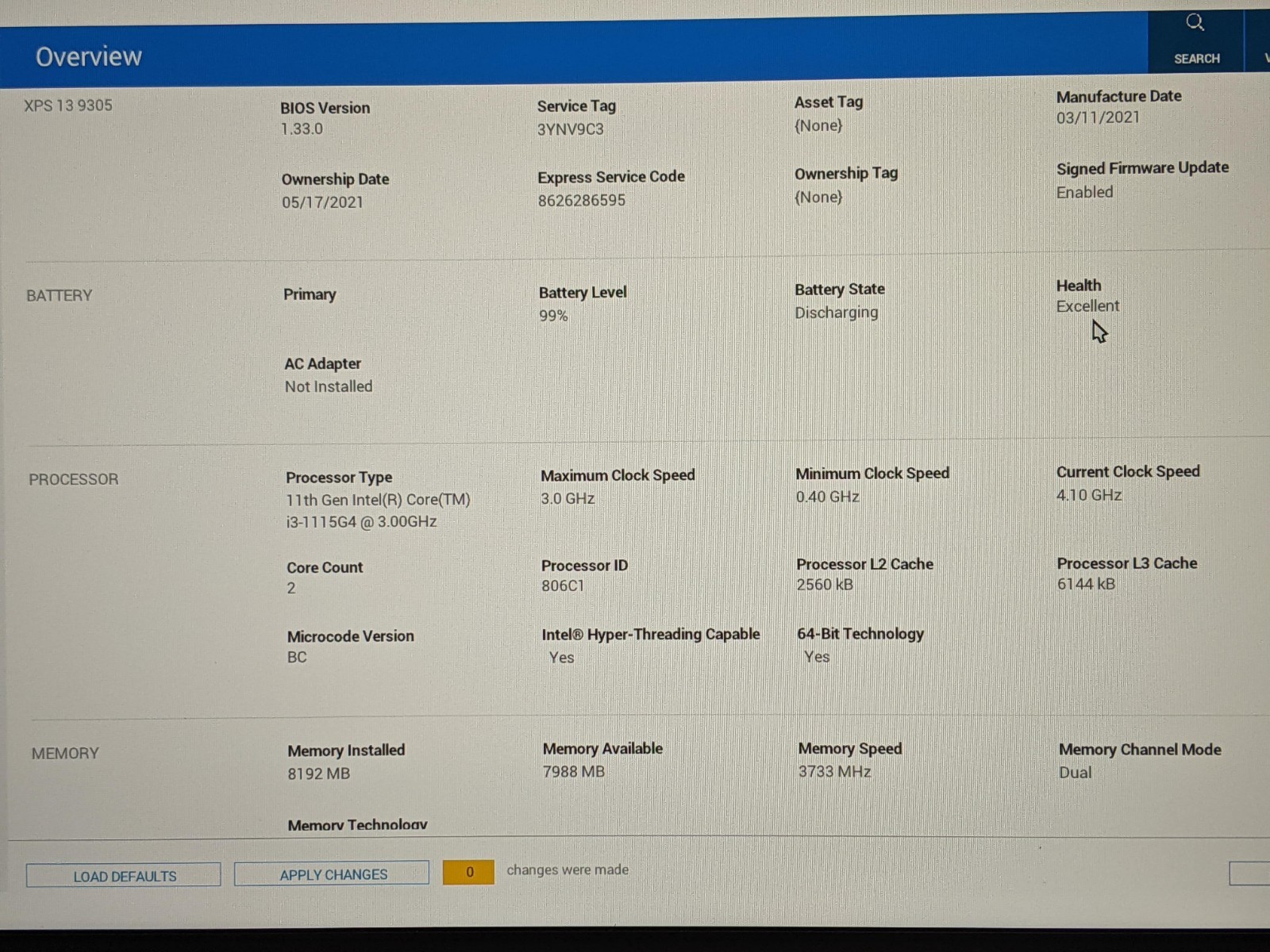Click the 'MEMORY' section heading
The height and width of the screenshot is (952, 1270).
click(65, 754)
